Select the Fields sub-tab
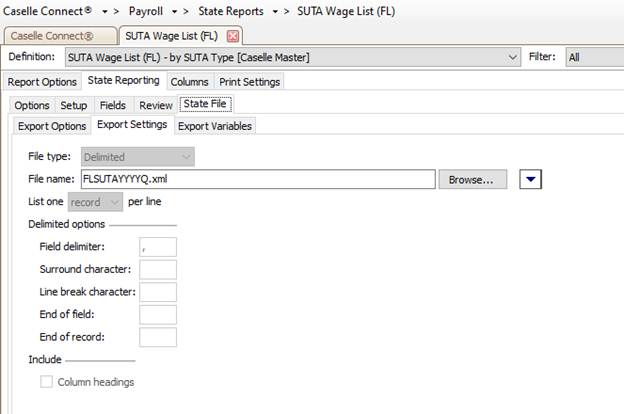 (x=113, y=105)
